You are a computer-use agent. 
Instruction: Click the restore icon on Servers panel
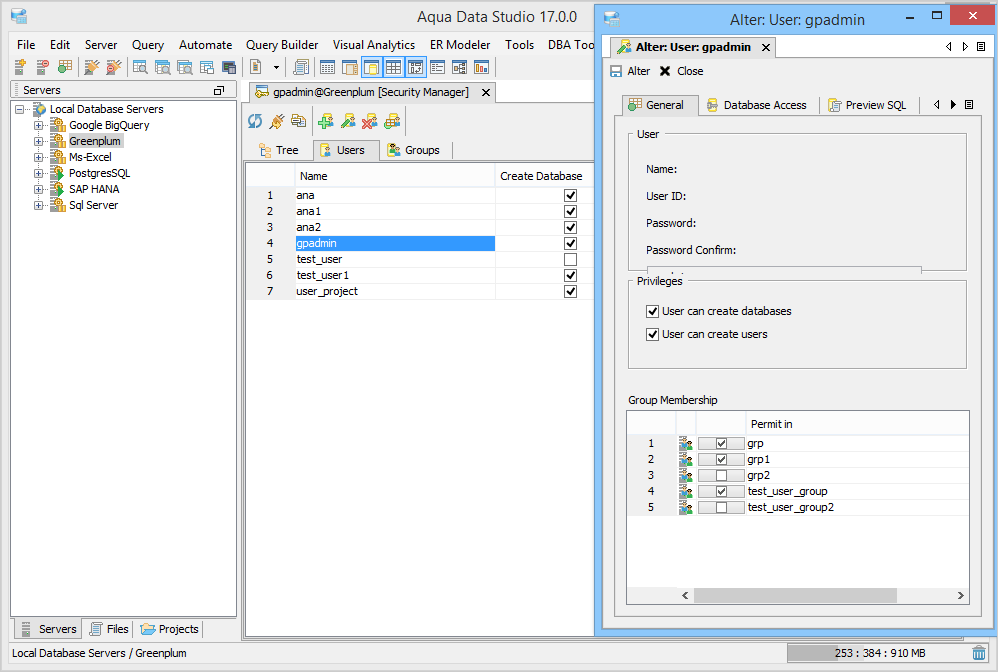[x=219, y=90]
